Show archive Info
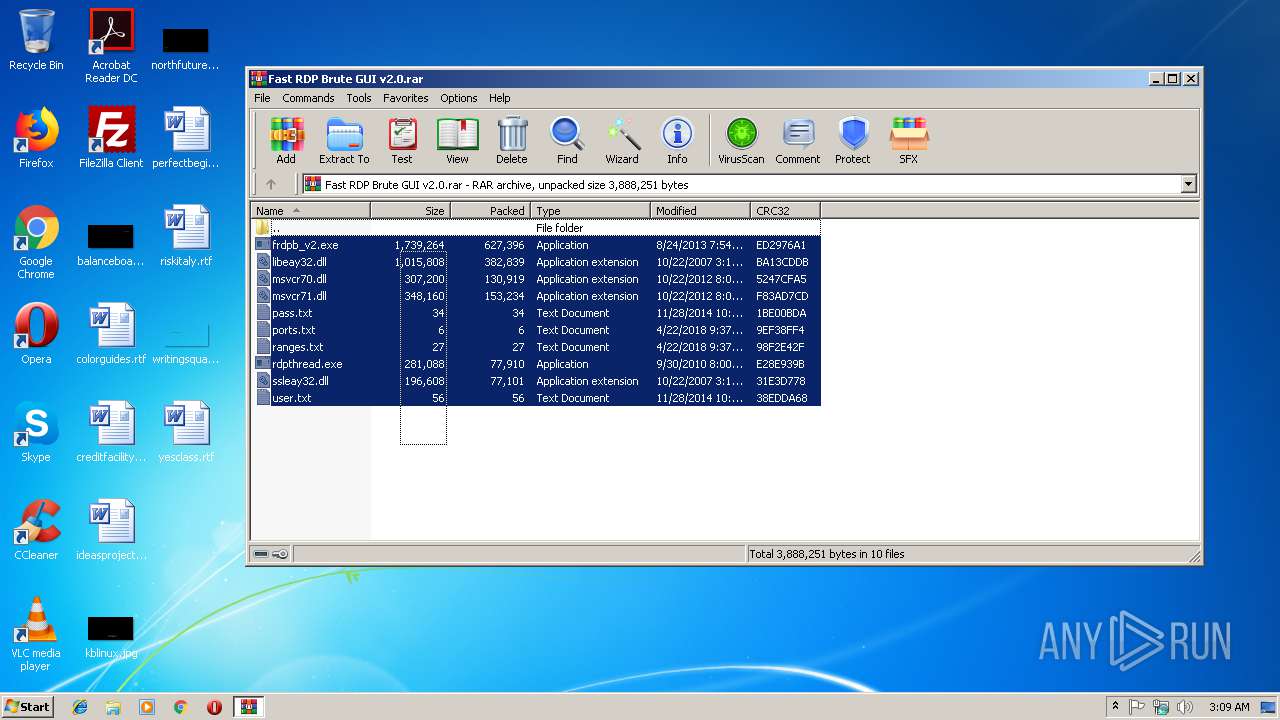1280x720 pixels. (x=677, y=140)
